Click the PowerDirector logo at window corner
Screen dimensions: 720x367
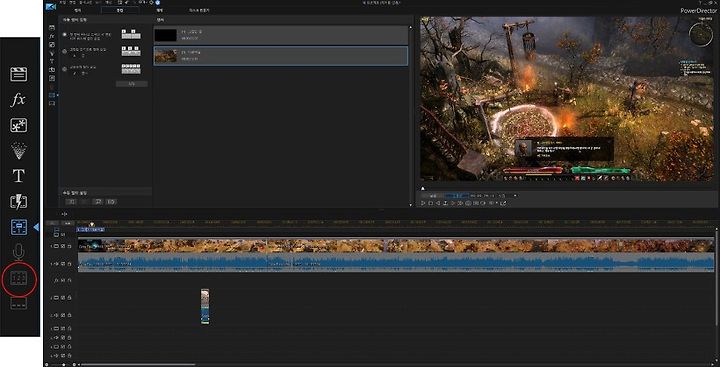tap(51, 6)
